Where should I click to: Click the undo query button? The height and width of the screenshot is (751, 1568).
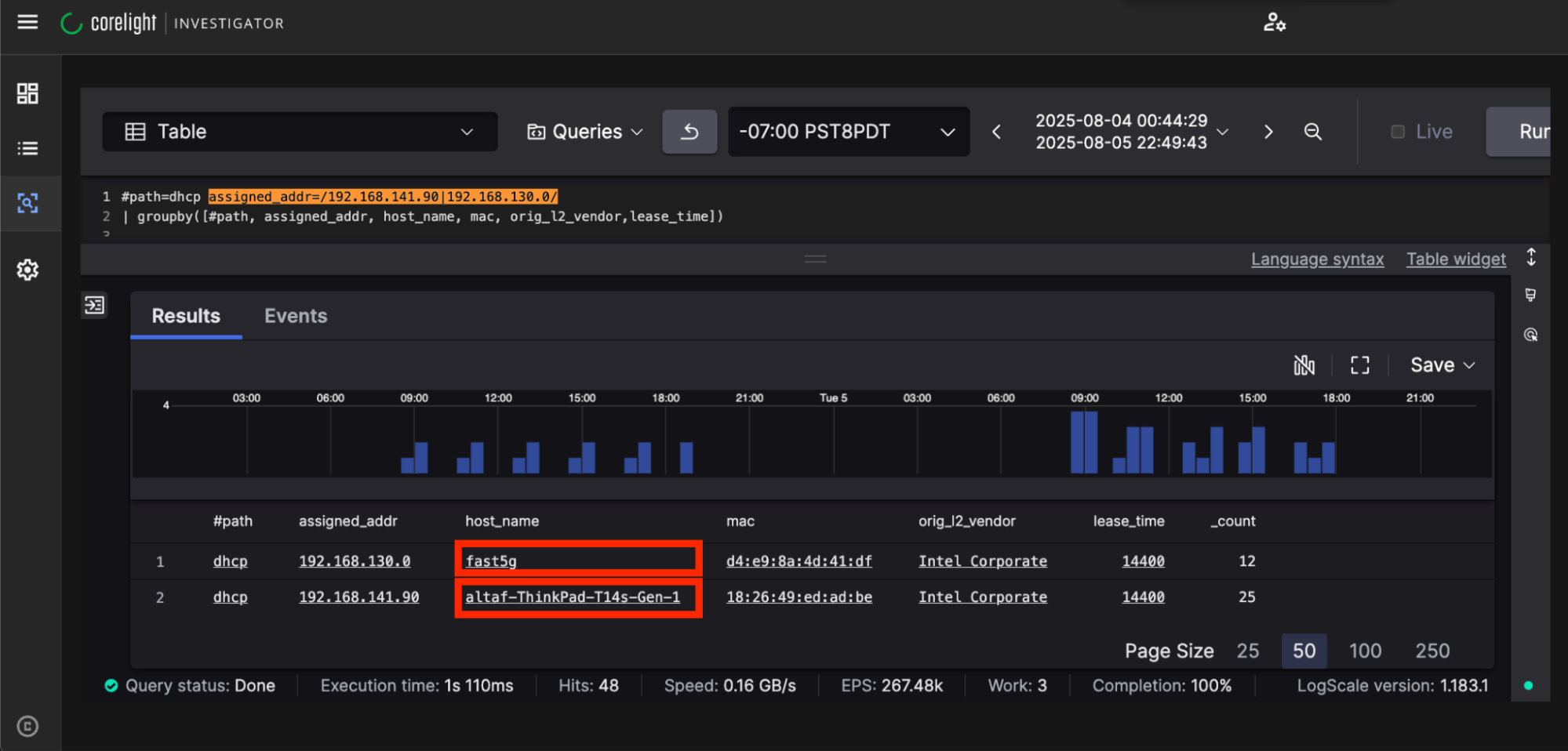click(689, 132)
